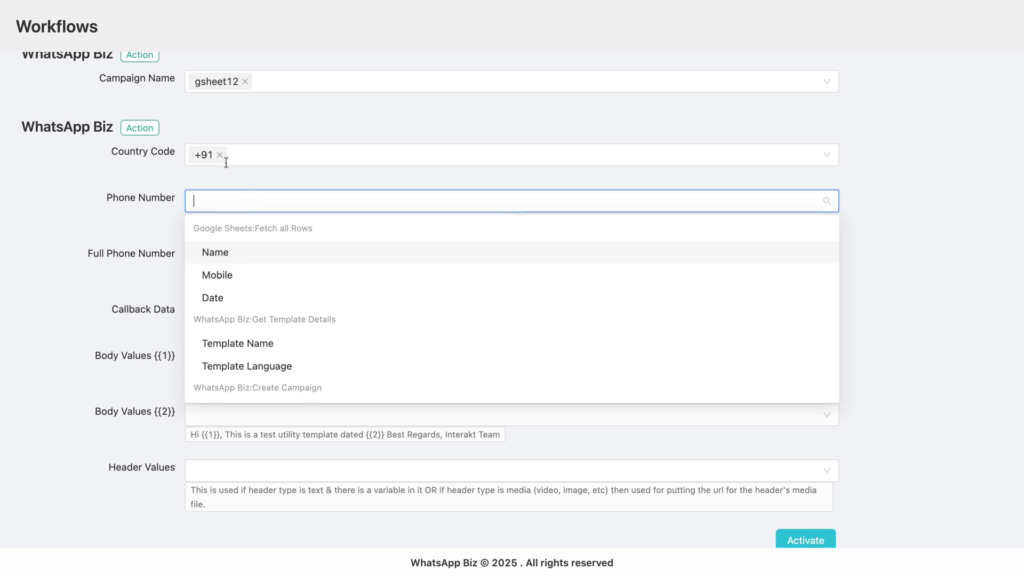Click the WhatsApp Biz:Get Template Details group label
The height and width of the screenshot is (577, 1024).
[x=264, y=319]
